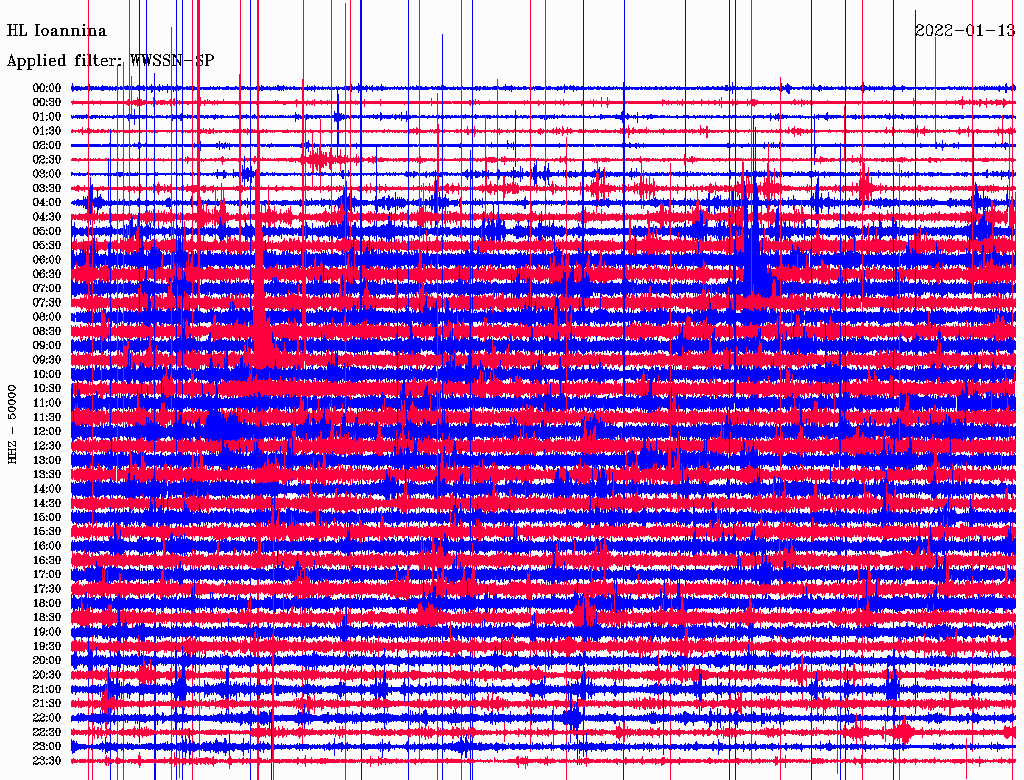Select the 15:30 time label

point(47,532)
